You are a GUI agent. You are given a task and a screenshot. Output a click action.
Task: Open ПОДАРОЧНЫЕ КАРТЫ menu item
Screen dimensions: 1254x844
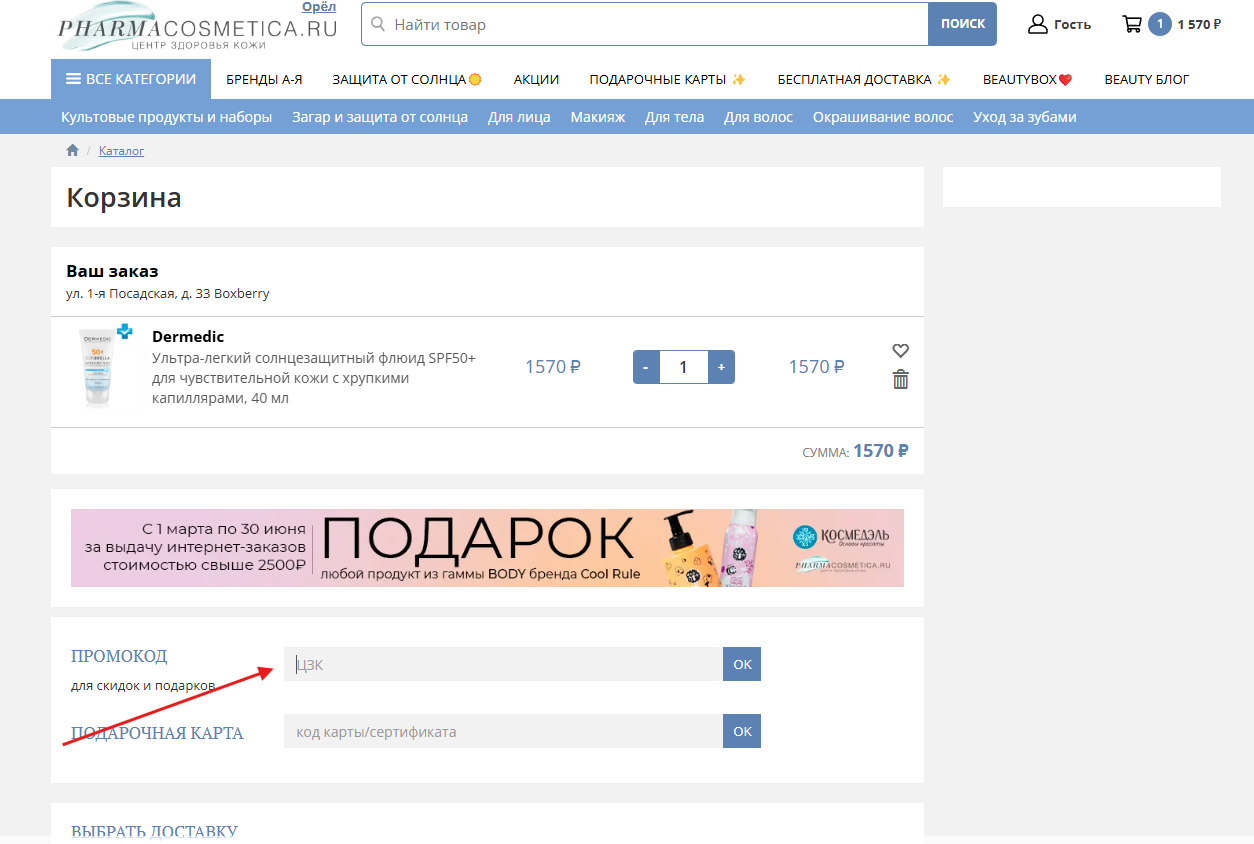[x=668, y=79]
